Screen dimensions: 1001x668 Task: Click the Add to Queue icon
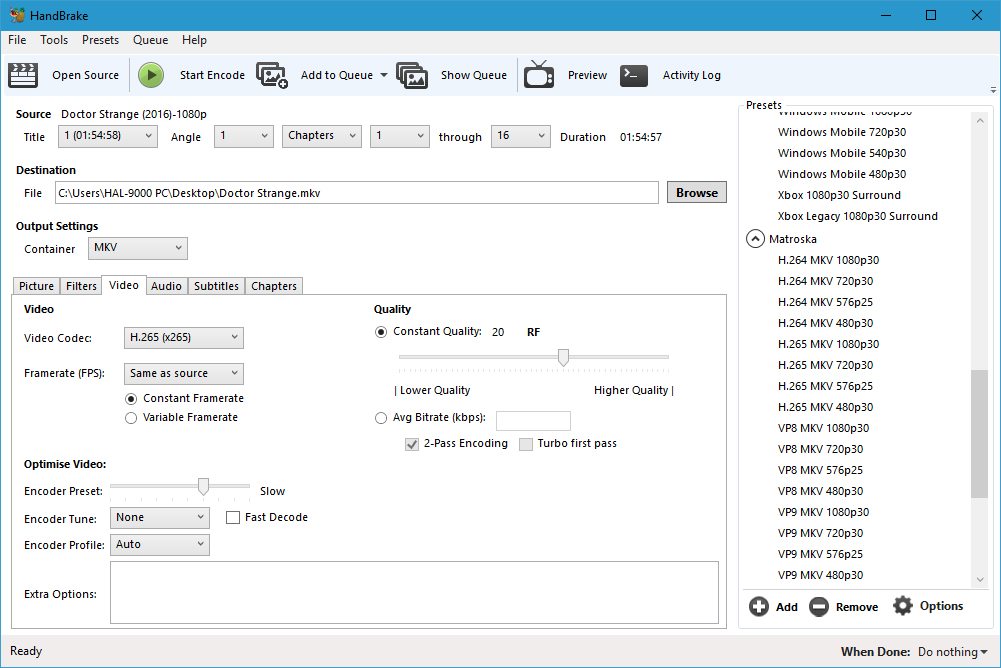(272, 75)
